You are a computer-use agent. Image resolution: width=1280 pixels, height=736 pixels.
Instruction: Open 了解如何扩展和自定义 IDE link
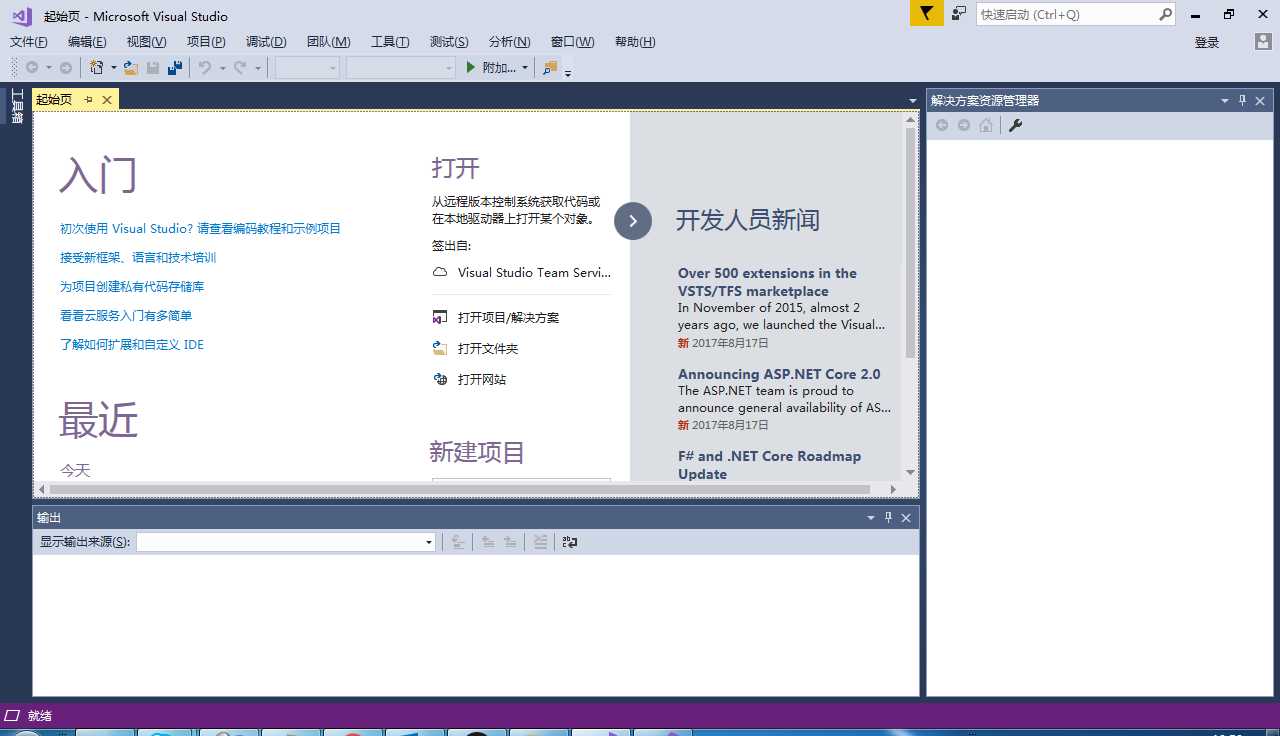click(132, 344)
